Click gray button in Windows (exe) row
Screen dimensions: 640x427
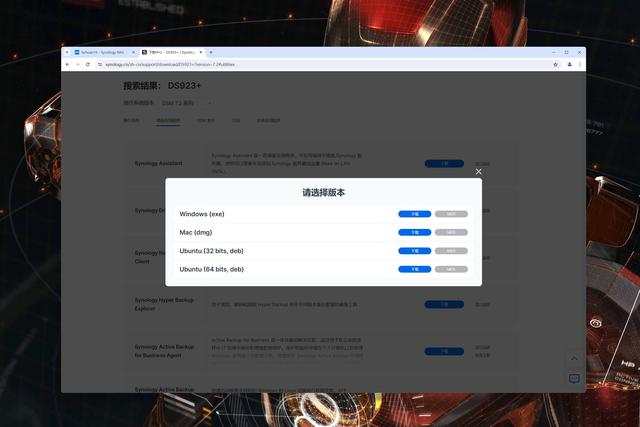point(451,214)
